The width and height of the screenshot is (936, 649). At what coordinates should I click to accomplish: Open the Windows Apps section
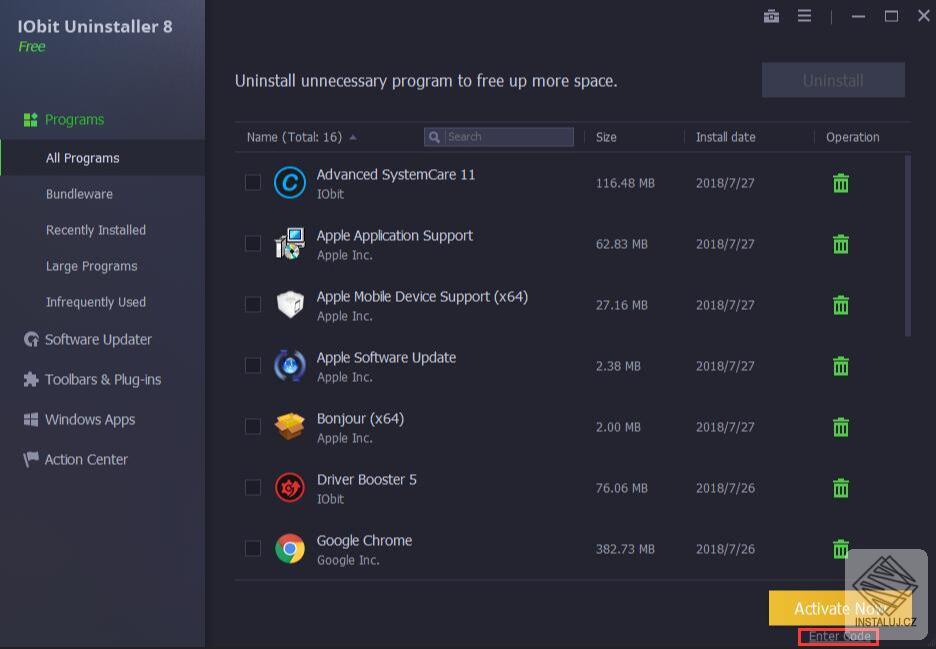[90, 419]
